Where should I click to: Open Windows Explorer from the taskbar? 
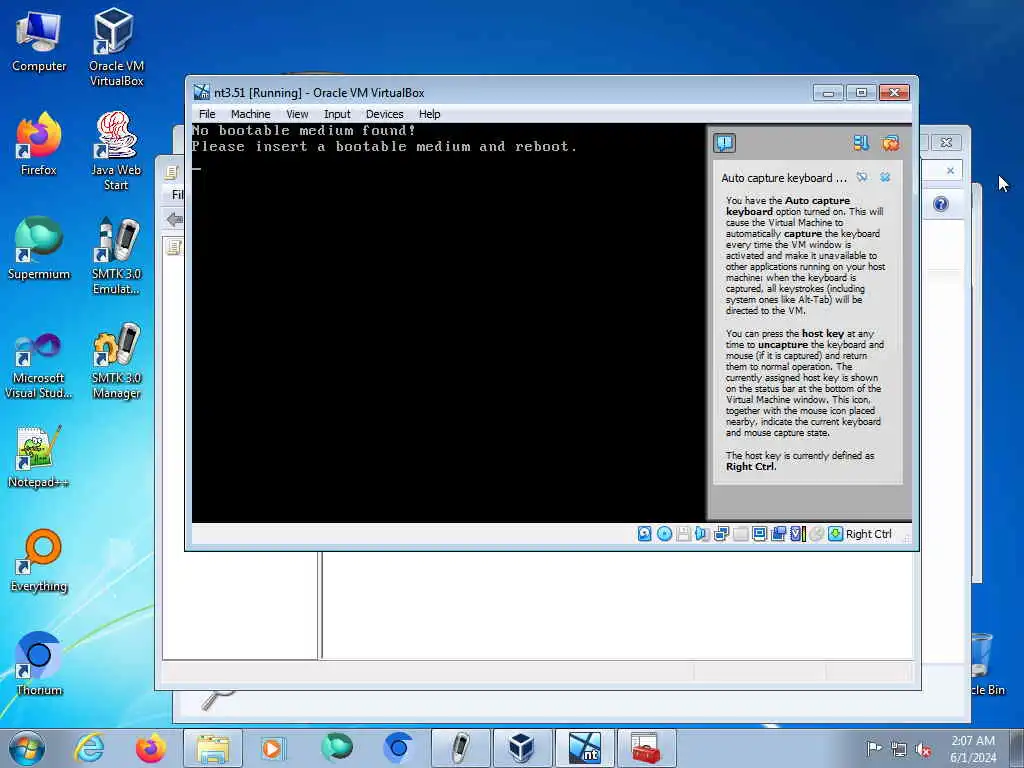coord(212,748)
